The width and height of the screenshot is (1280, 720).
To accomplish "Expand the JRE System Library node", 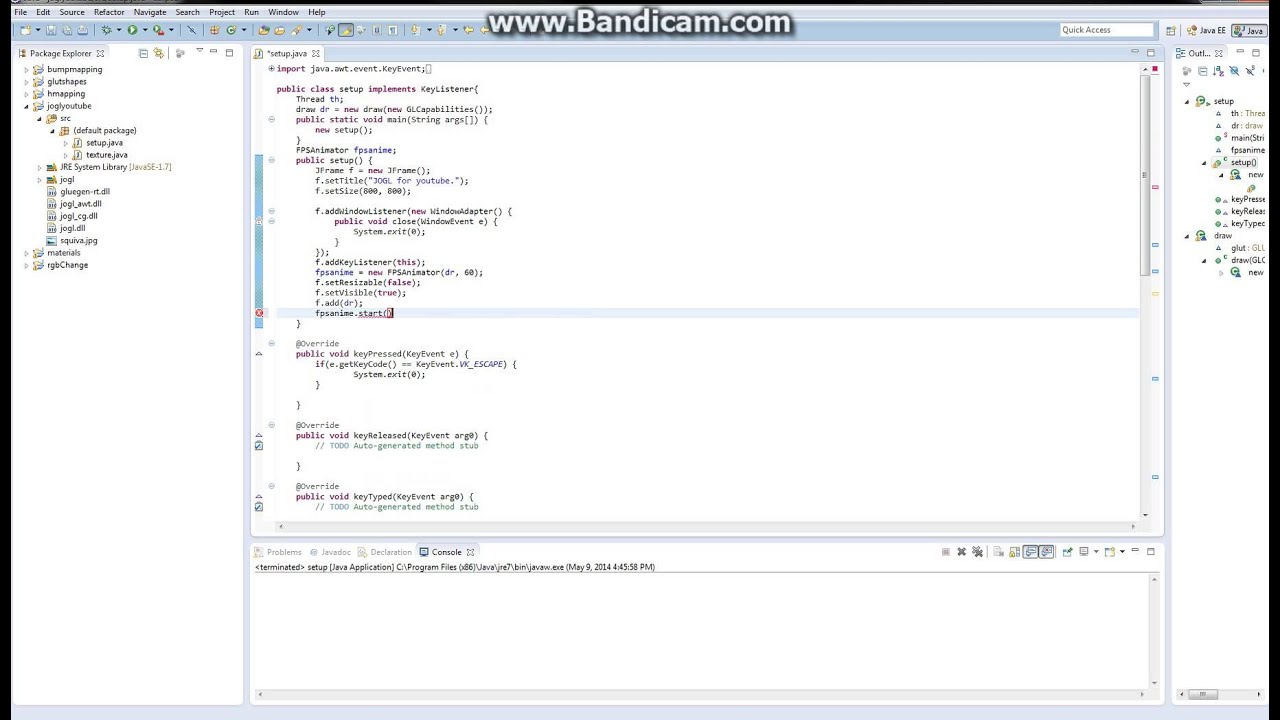I will [40, 167].
